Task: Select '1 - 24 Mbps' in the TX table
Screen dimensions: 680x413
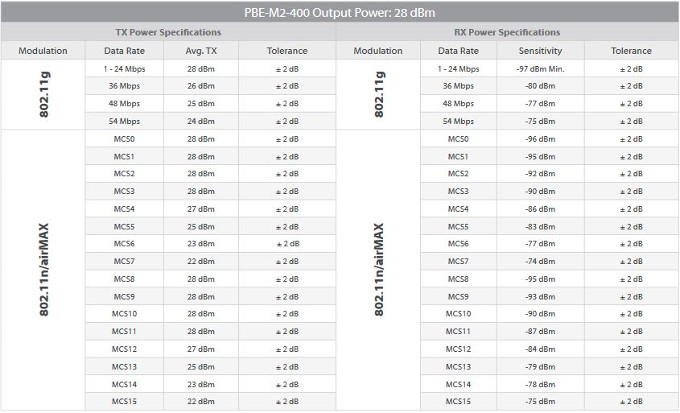Action: click(x=124, y=69)
